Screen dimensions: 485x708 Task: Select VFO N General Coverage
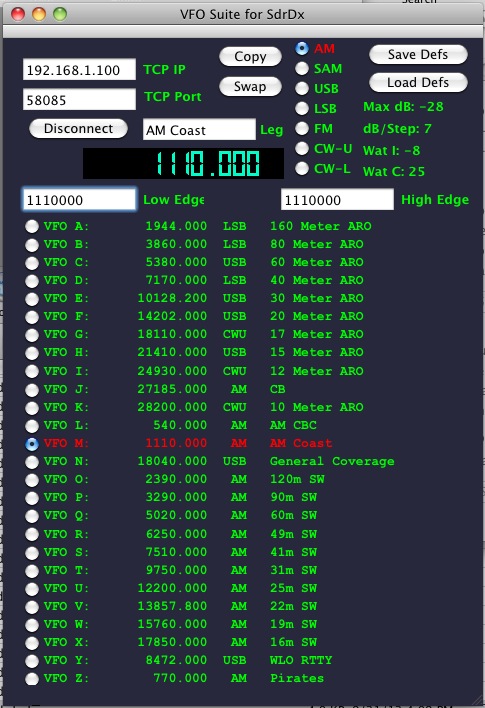coord(32,461)
